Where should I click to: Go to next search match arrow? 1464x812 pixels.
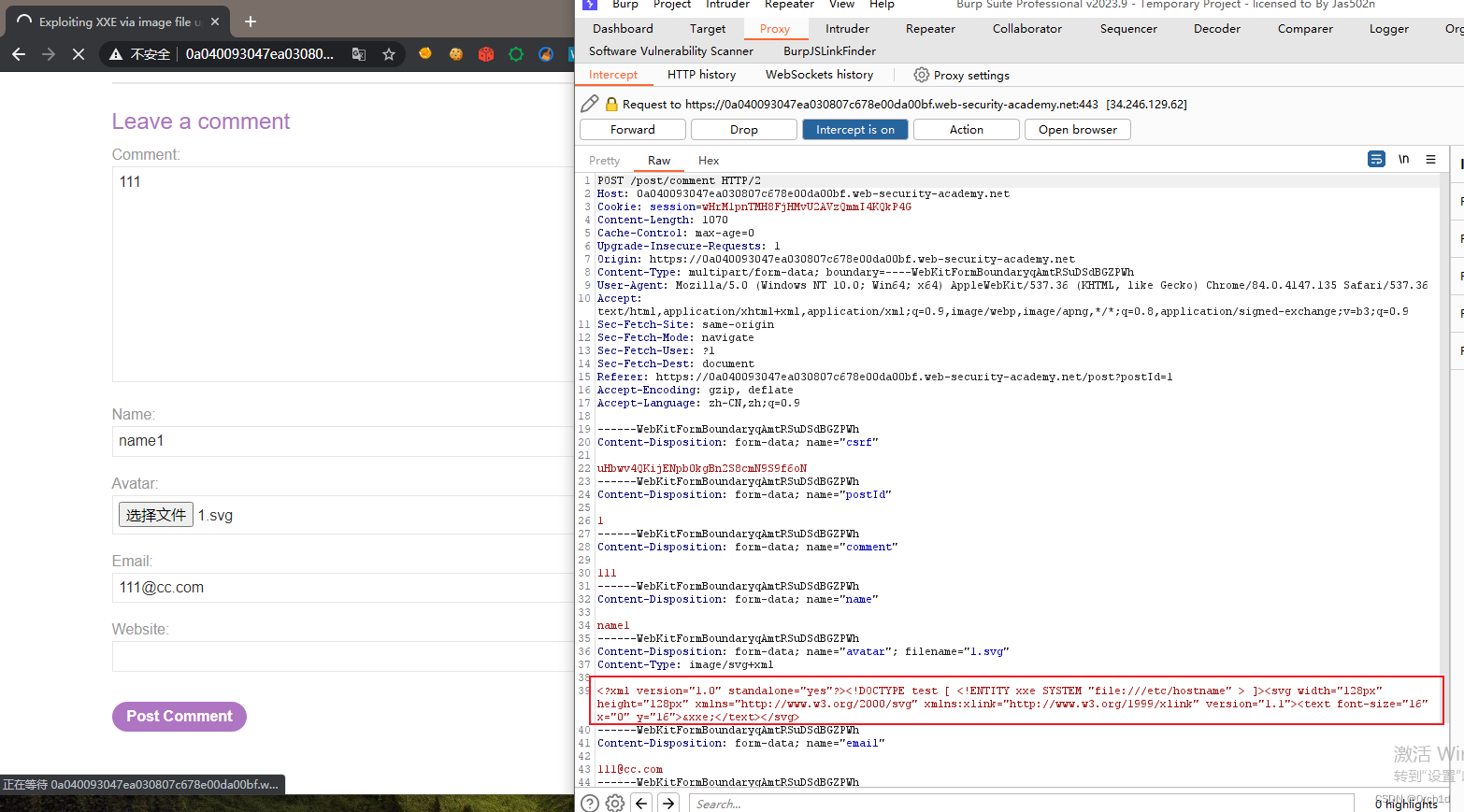pos(668,803)
